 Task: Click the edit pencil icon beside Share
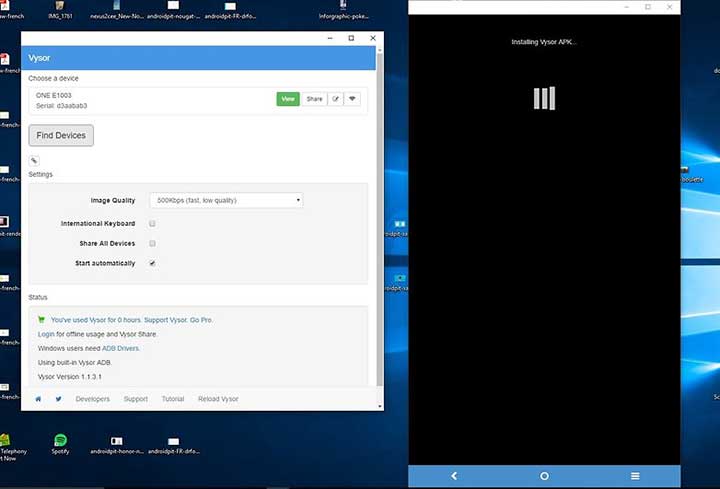(336, 99)
